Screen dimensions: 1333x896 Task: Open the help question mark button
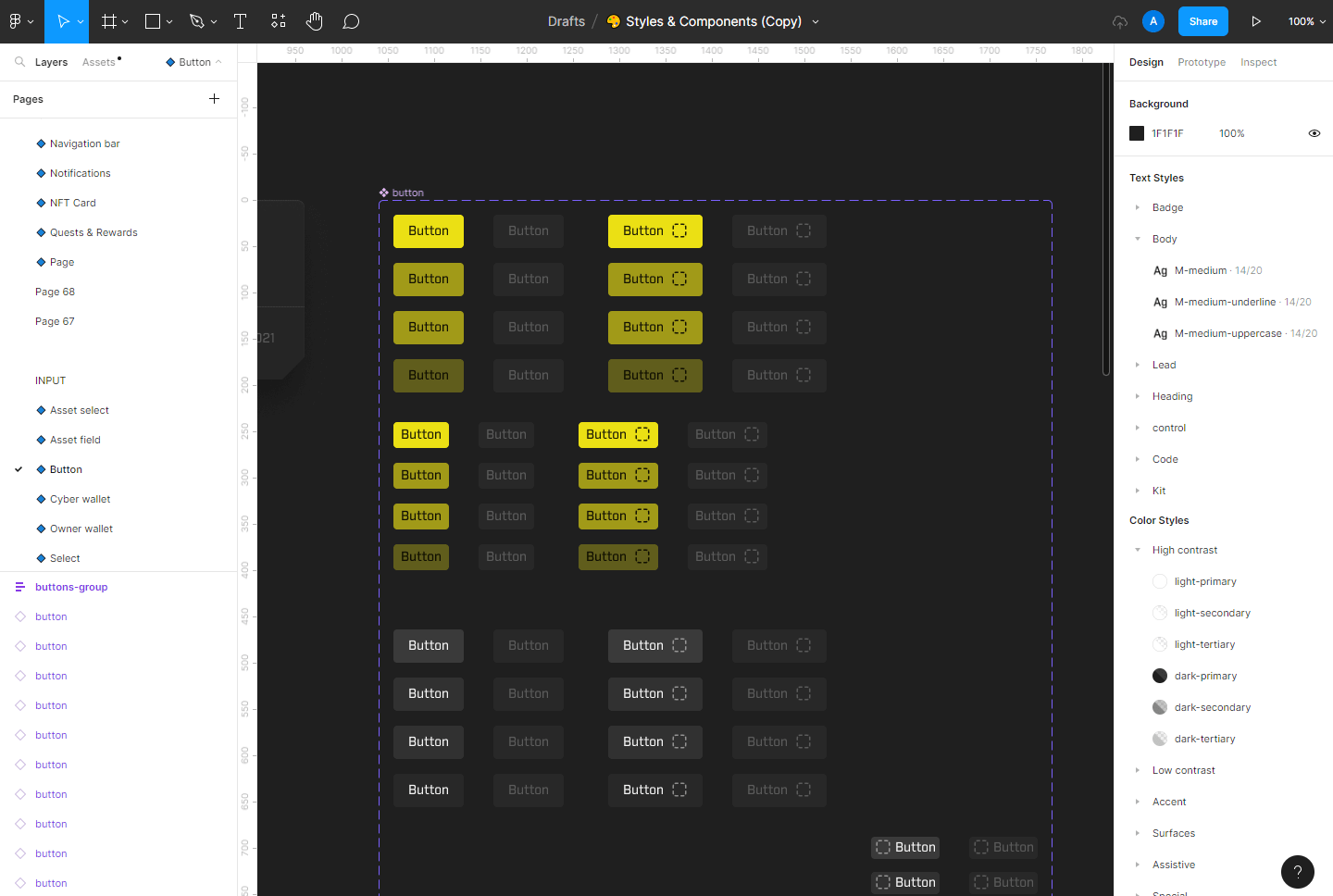coord(1297,871)
